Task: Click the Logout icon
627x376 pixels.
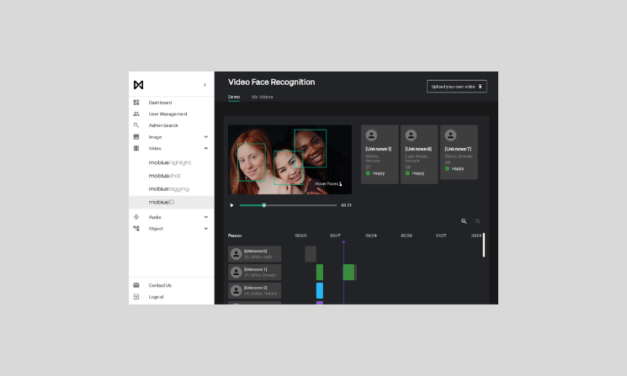Action: point(136,297)
